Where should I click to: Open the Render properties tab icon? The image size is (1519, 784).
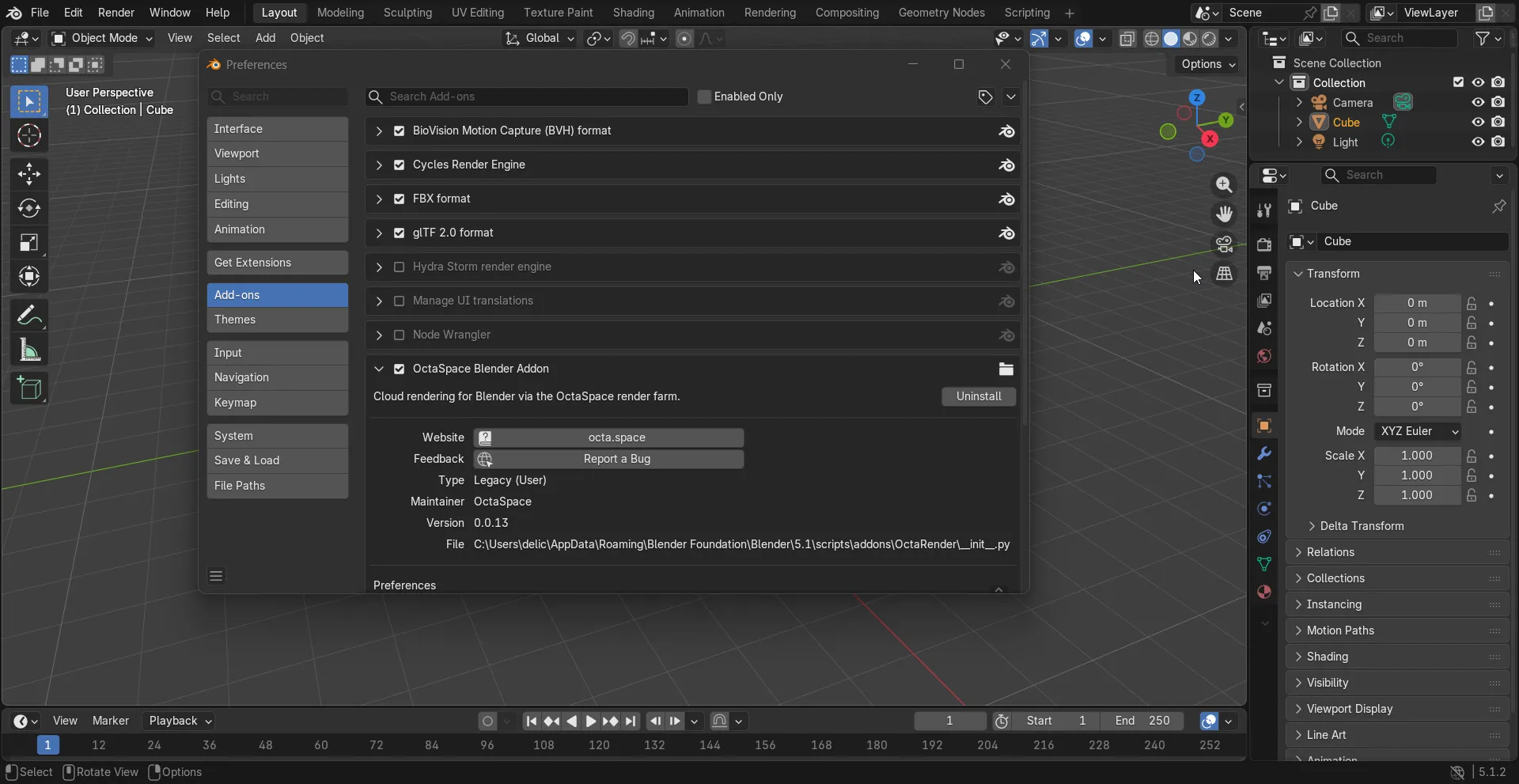pos(1264,245)
